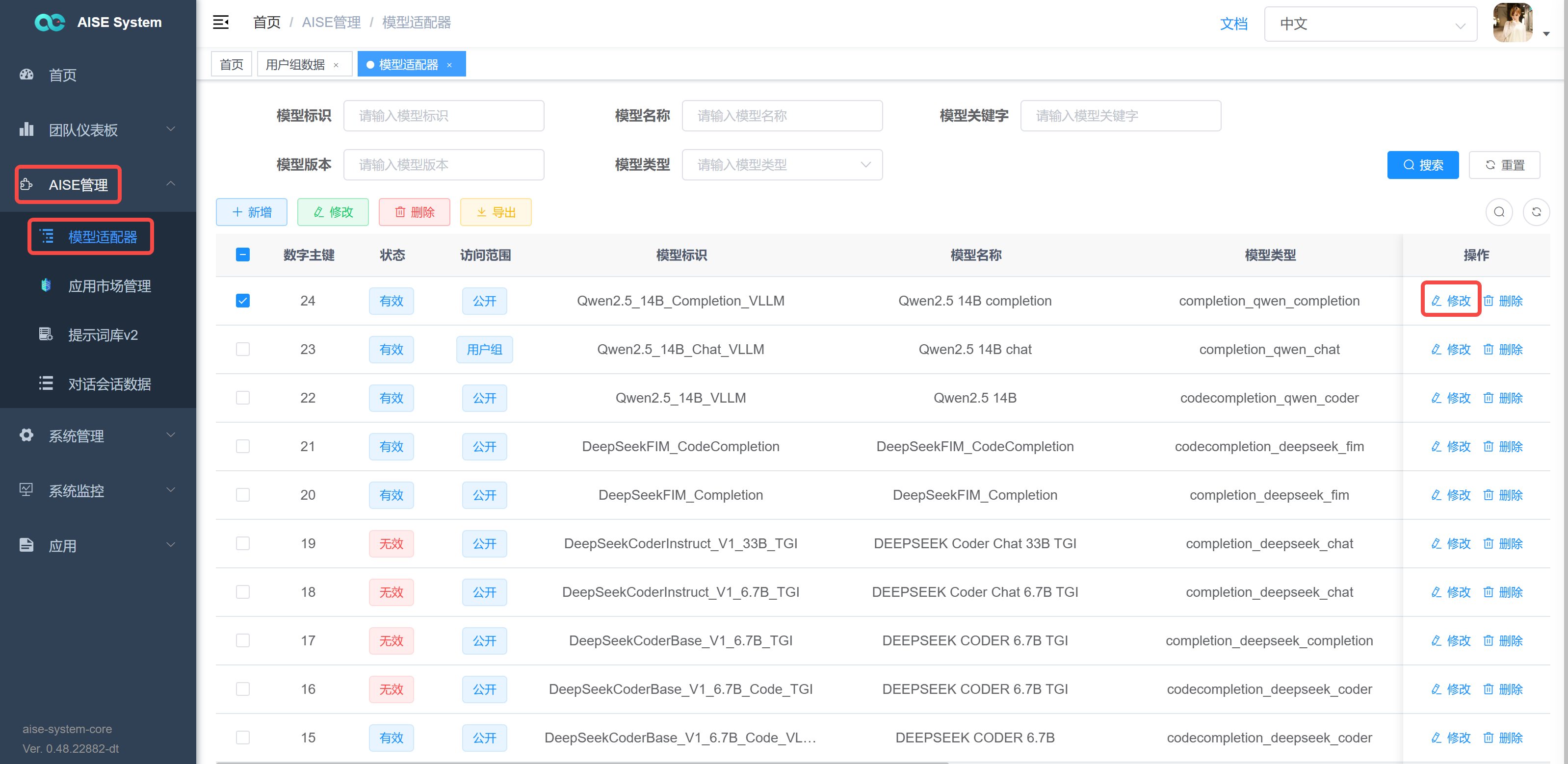
Task: Check the checkbox for row 19
Action: (243, 544)
